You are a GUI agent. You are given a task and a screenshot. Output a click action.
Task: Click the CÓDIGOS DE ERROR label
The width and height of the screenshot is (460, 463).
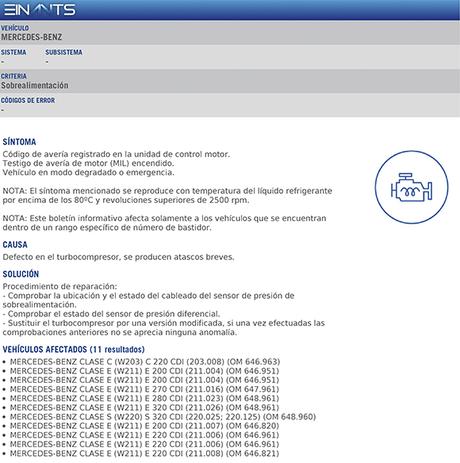click(x=28, y=100)
